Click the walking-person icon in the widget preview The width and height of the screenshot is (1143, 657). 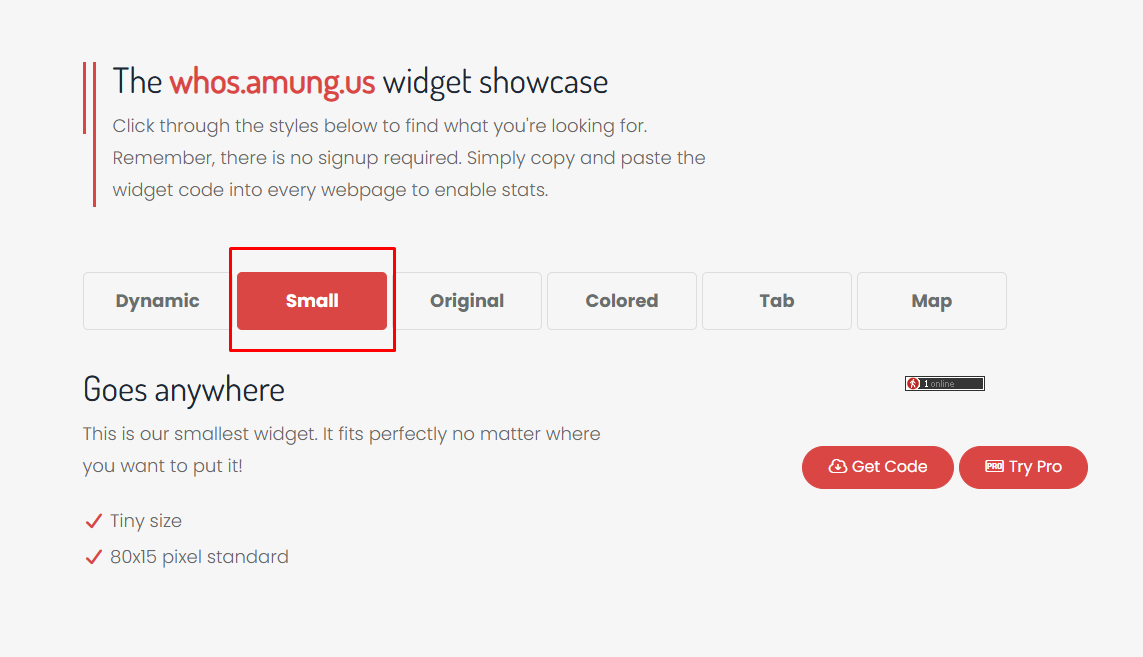(913, 383)
